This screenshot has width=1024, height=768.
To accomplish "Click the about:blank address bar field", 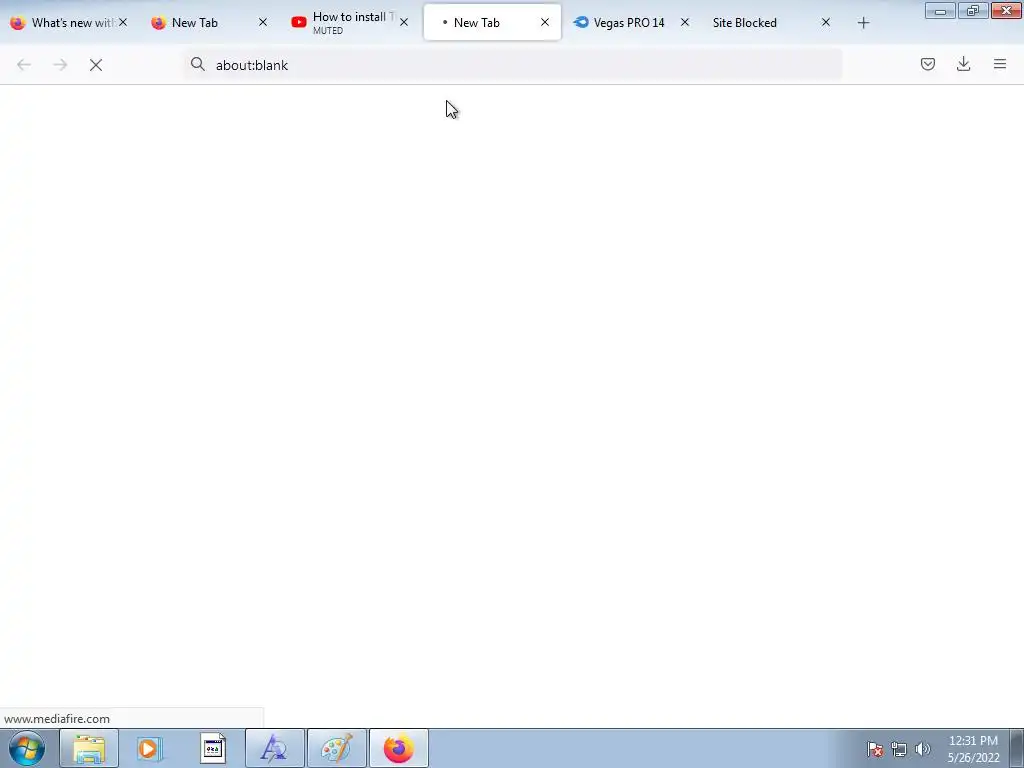I will click(513, 65).
